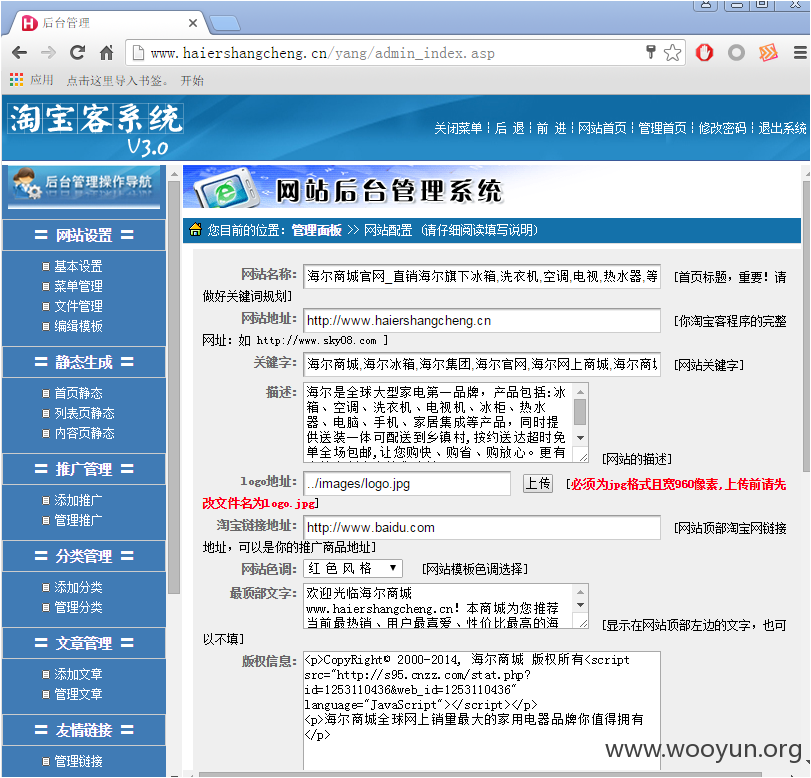Open 管理首页 from top navigation

coord(662,128)
